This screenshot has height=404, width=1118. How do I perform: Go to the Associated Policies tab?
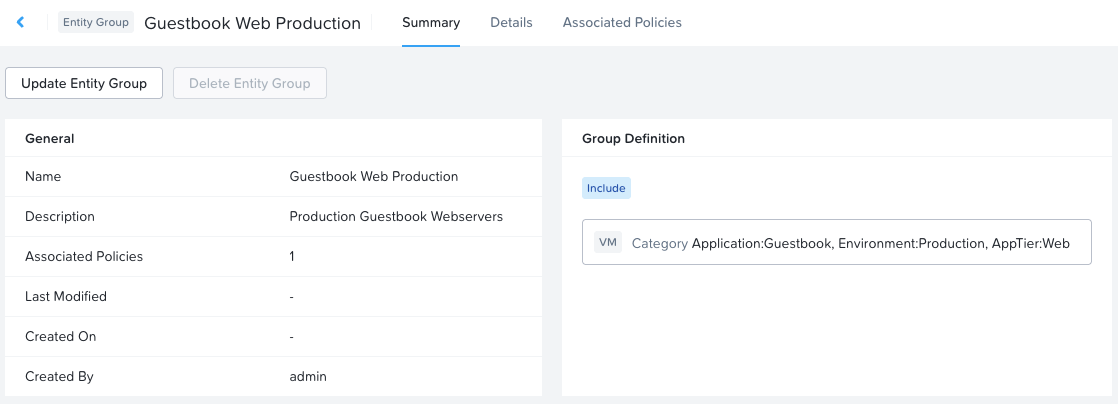622,22
